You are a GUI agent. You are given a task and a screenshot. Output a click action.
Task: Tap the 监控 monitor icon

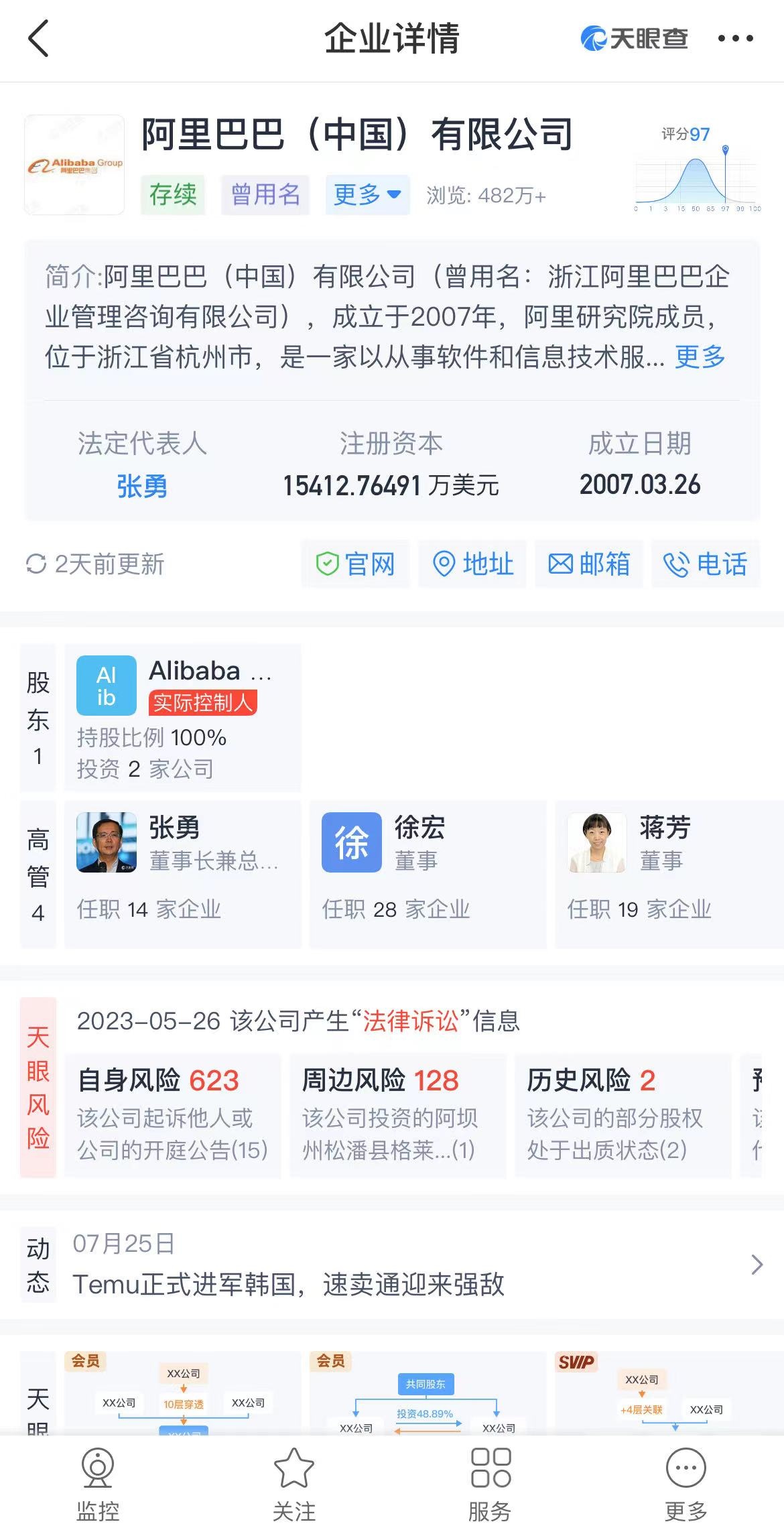coord(98,1468)
